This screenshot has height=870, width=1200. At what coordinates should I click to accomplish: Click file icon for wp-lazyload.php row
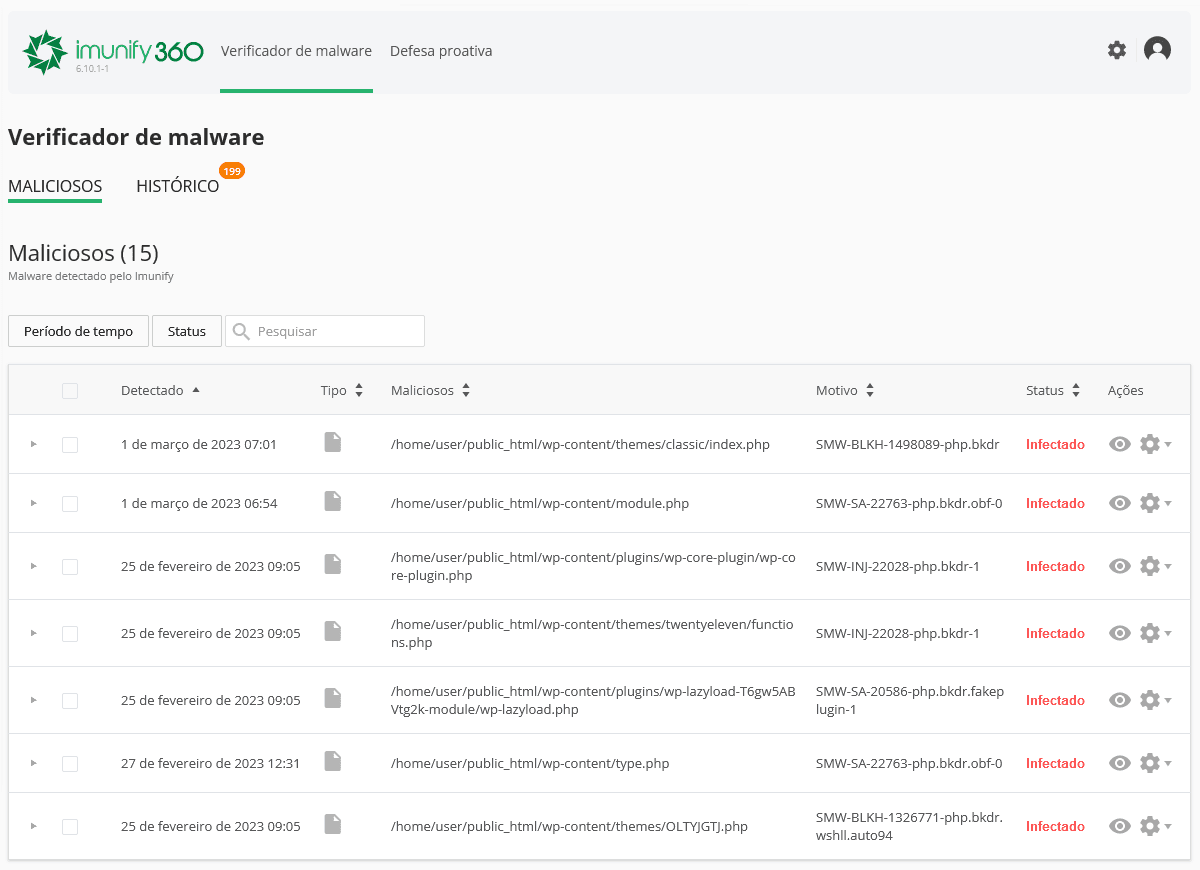(x=332, y=698)
